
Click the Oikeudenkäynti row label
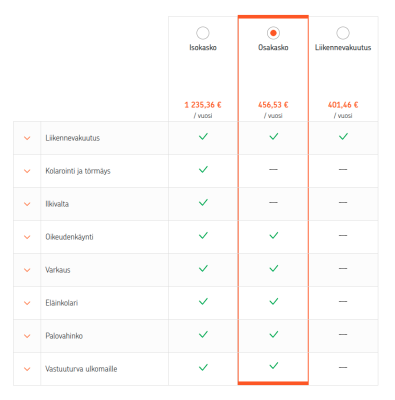(69, 237)
